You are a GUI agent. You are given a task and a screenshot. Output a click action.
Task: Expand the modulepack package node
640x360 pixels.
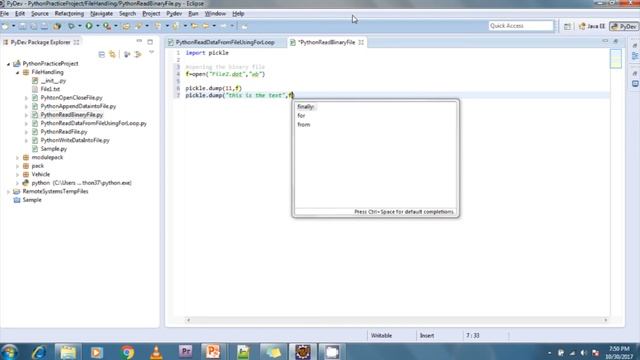click(18, 158)
